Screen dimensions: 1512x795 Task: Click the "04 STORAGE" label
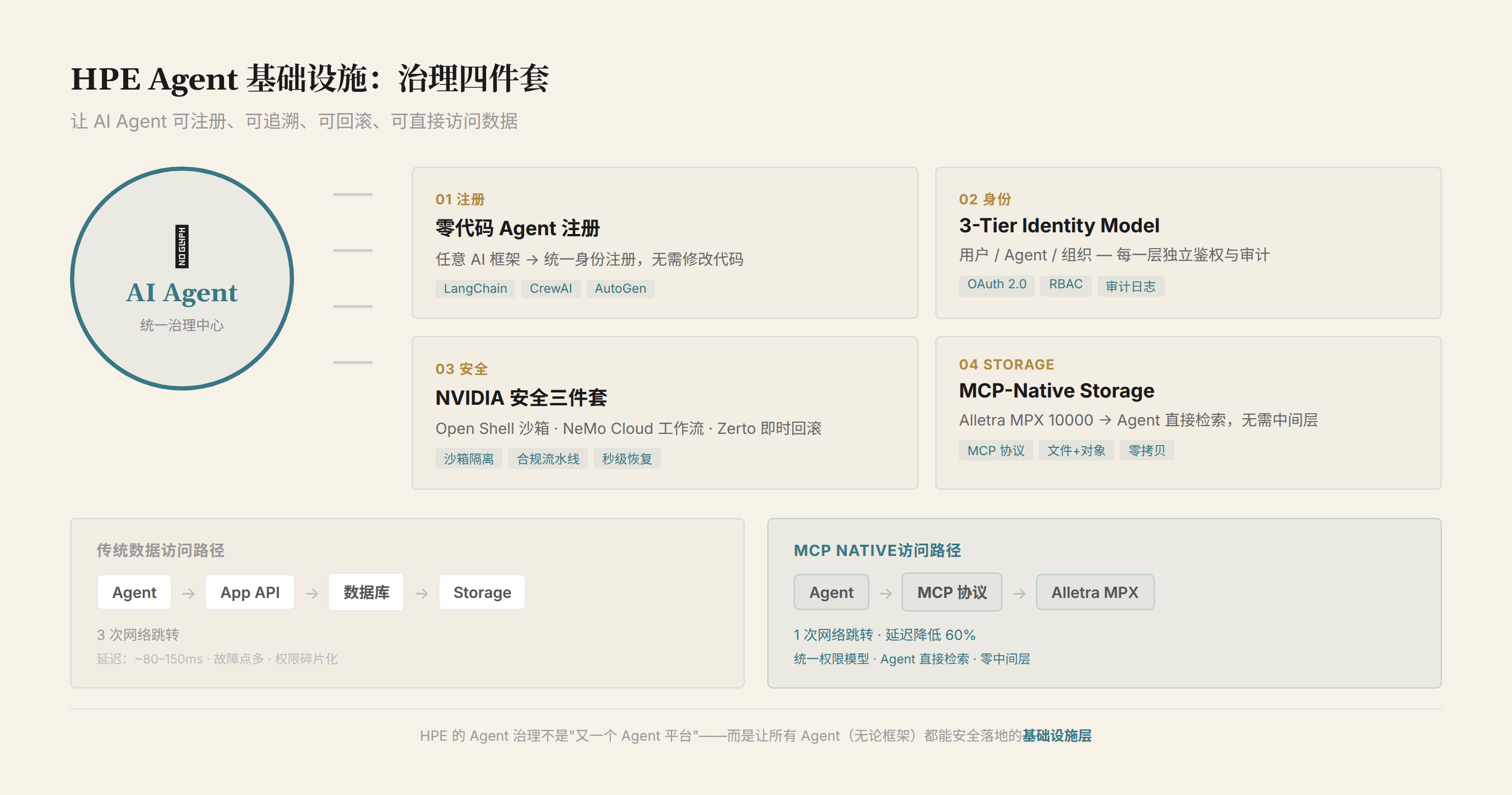pyautogui.click(x=1007, y=364)
